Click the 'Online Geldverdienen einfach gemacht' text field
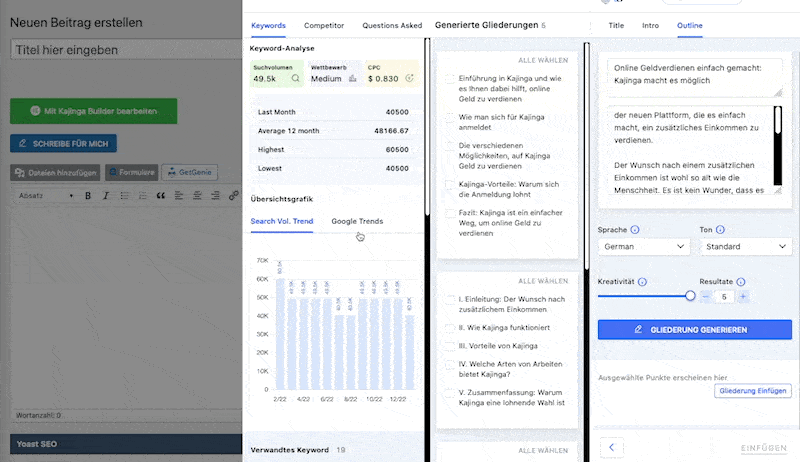800x462 pixels. (694, 78)
